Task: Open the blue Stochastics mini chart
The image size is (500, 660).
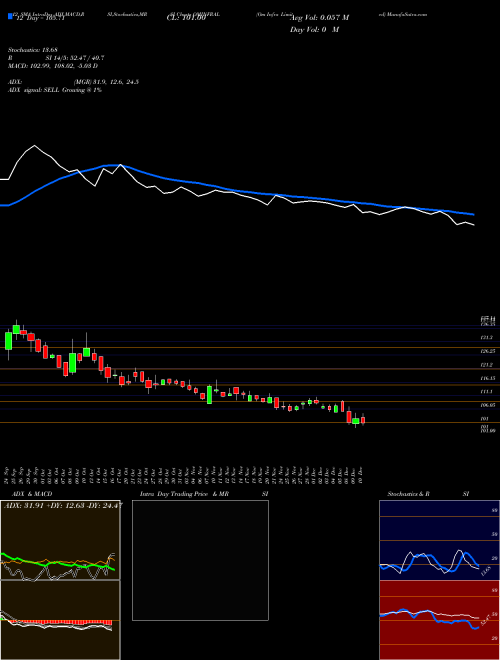Action: coord(439,540)
